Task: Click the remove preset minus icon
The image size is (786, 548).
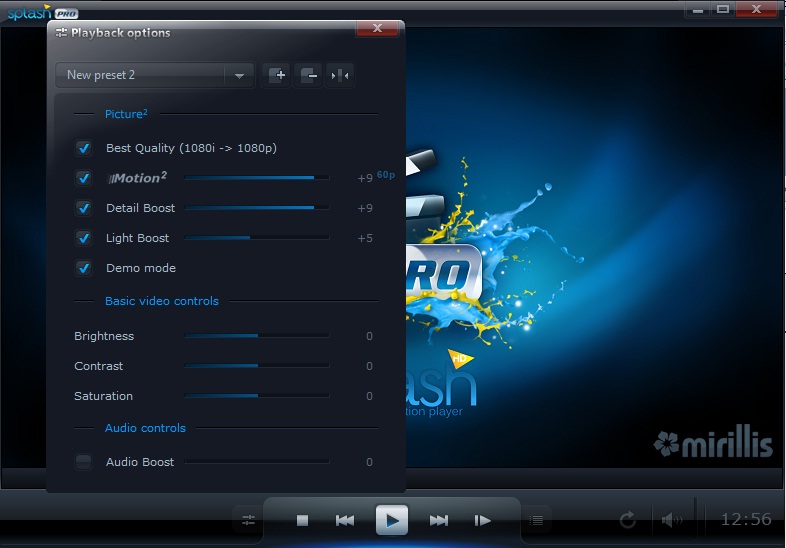Action: click(x=308, y=75)
